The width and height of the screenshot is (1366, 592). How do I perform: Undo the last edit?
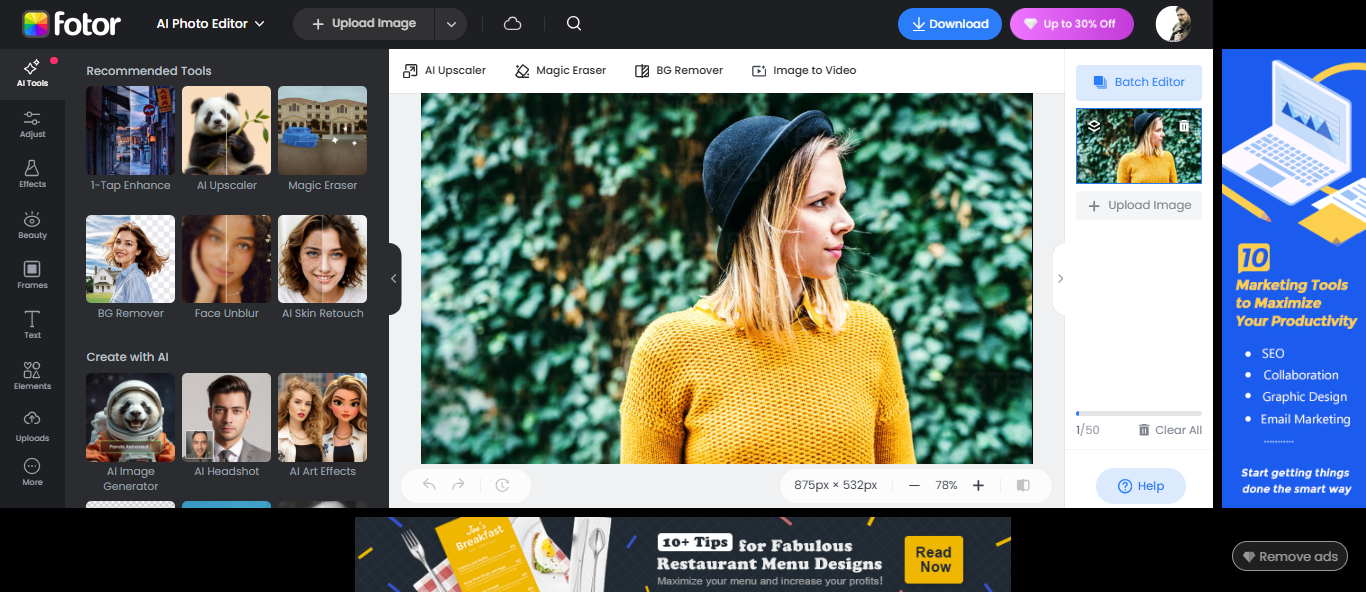pyautogui.click(x=429, y=485)
